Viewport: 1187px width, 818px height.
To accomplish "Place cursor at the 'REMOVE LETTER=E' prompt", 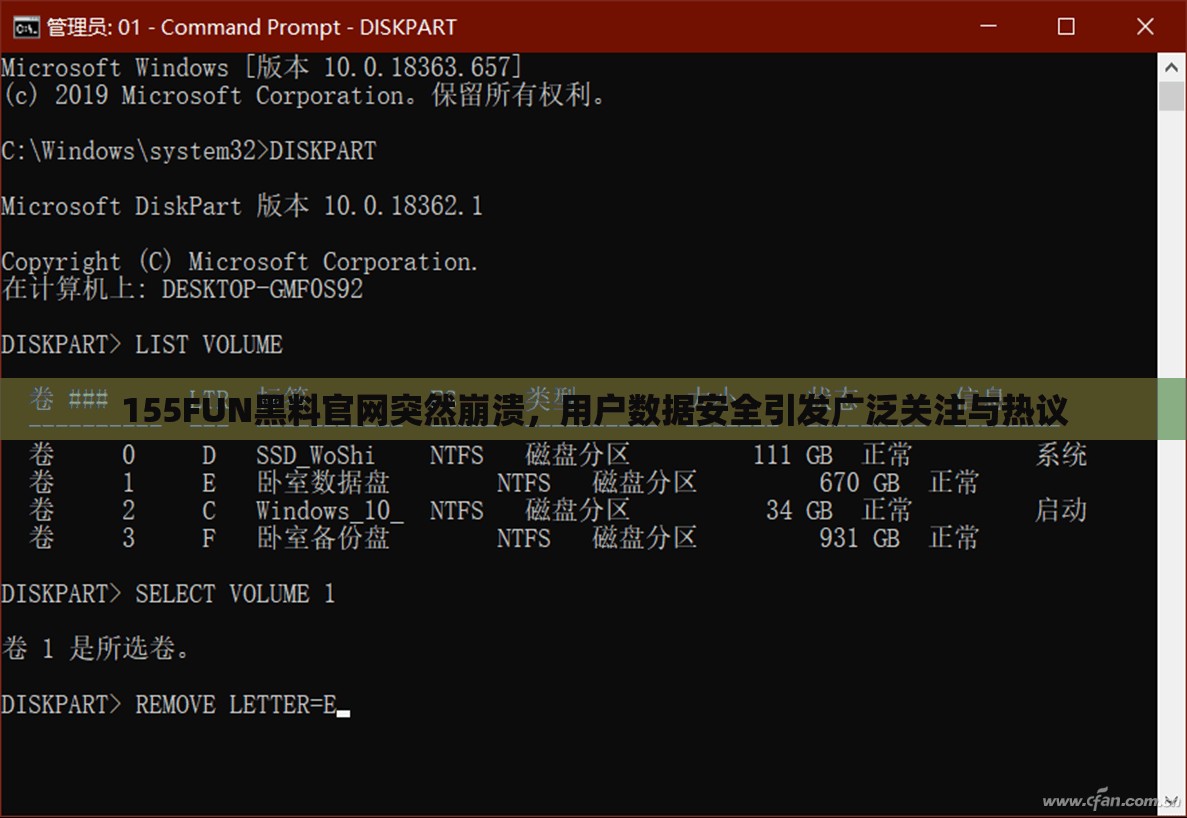I will click(x=341, y=705).
